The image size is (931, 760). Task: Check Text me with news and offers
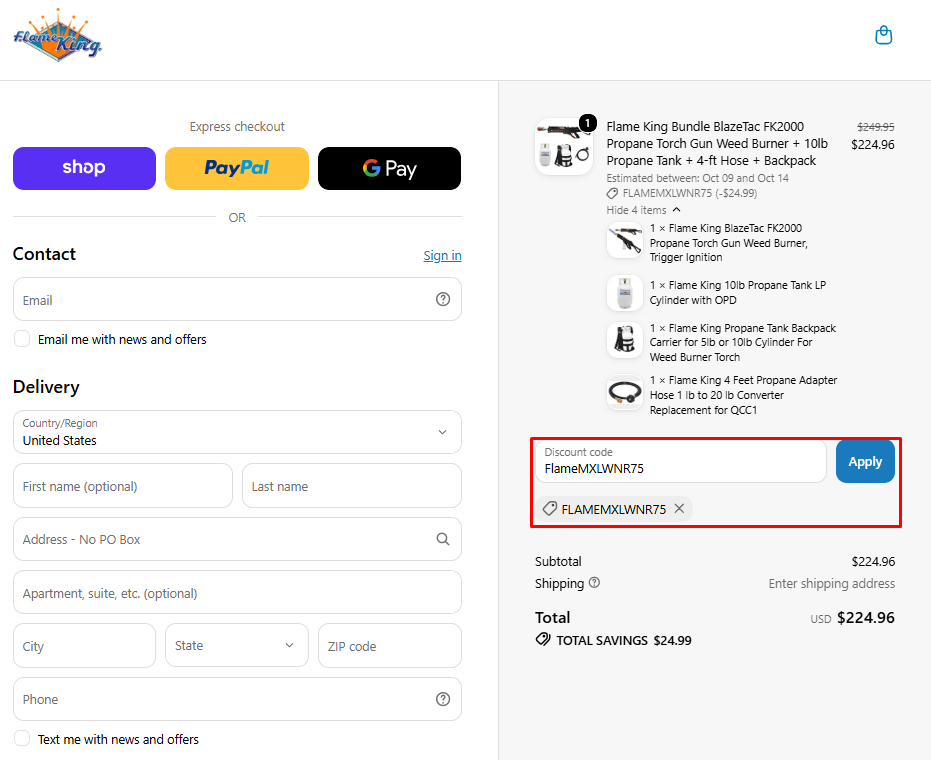click(22, 739)
